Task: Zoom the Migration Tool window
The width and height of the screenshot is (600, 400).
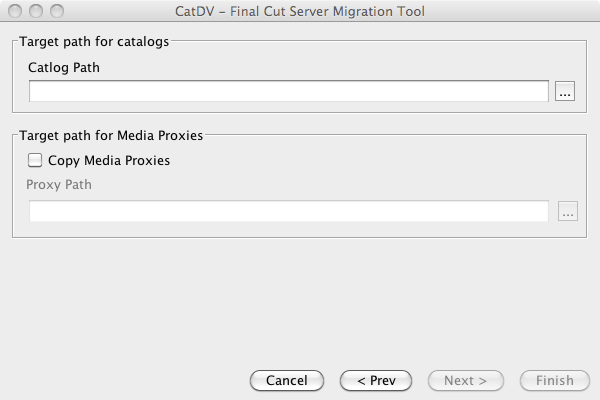Action: 57,11
